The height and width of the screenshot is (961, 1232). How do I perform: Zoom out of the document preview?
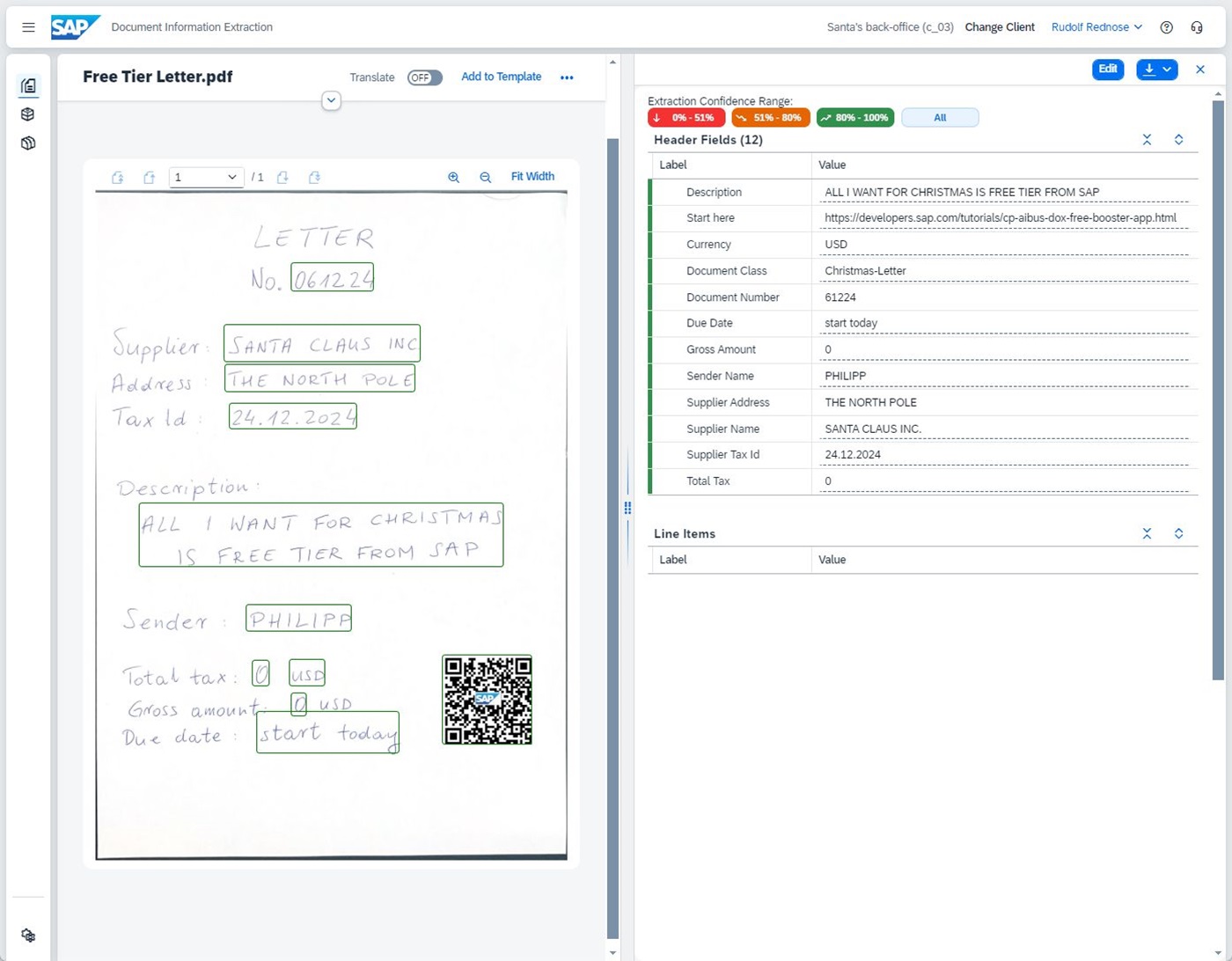tap(486, 177)
